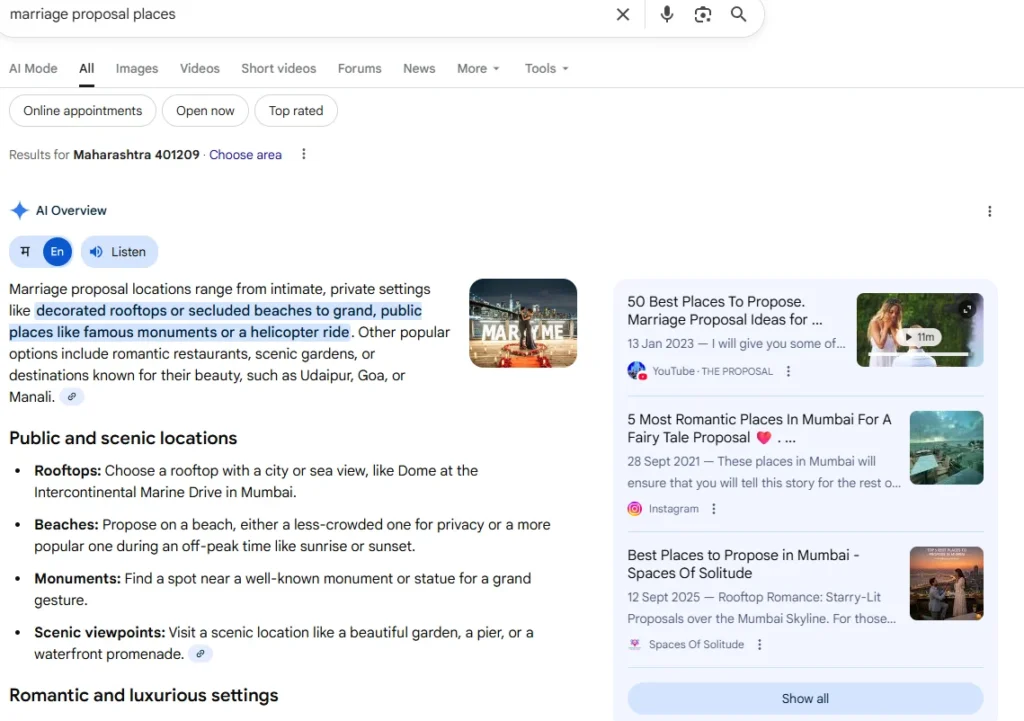The image size is (1024, 721).
Task: Toggle the Open now filter
Action: point(205,111)
